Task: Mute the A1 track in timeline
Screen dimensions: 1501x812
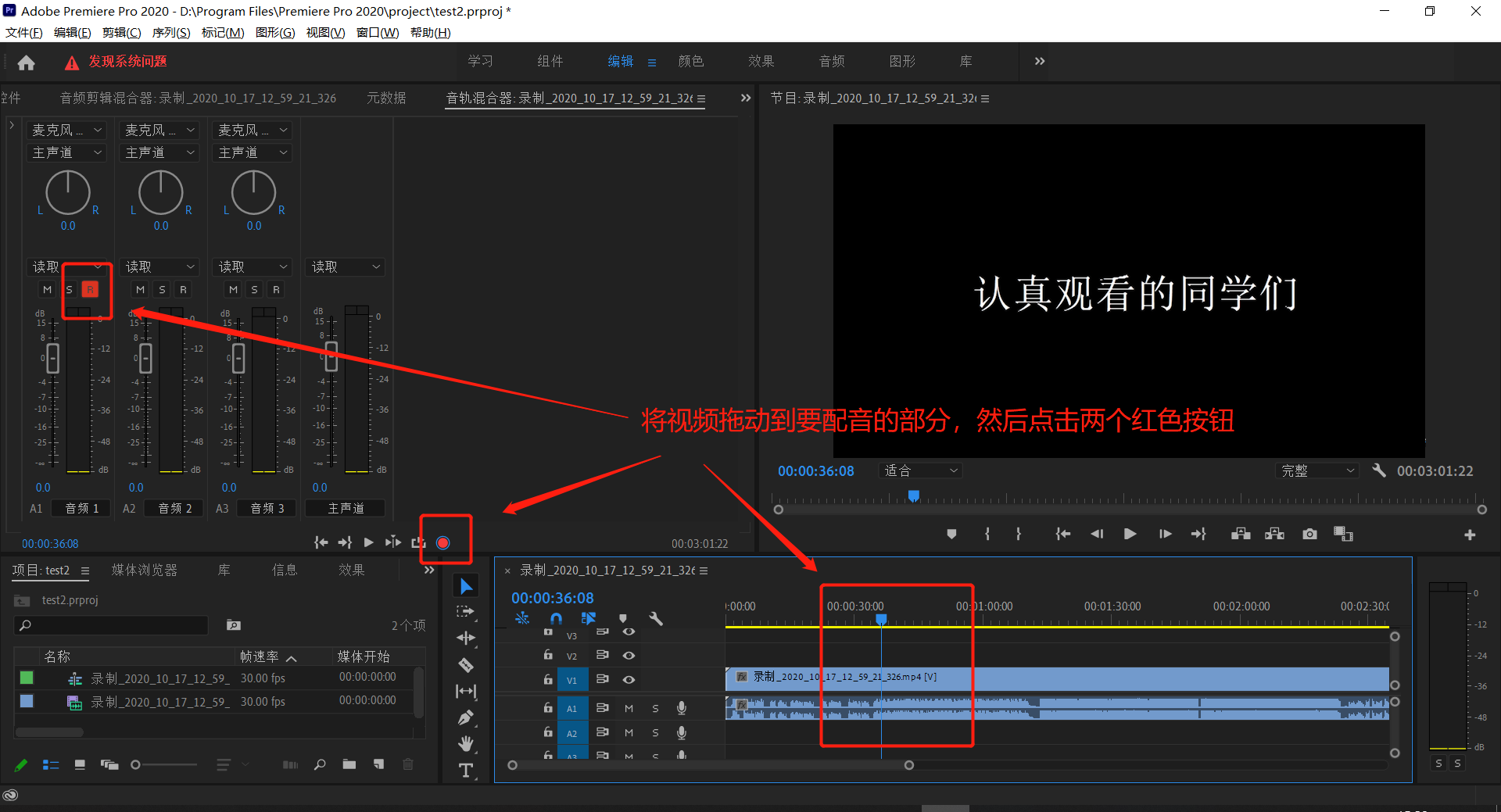Action: [x=629, y=708]
